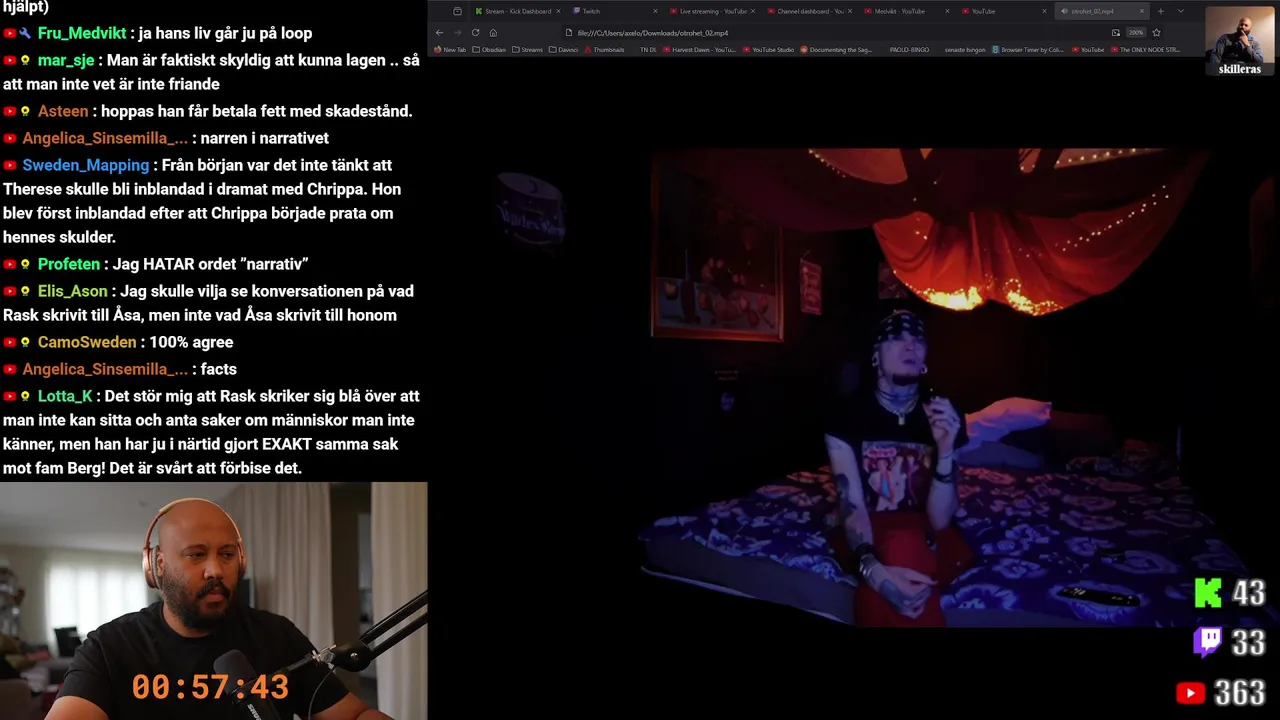Click the member badge beside Profeten
Image resolution: width=1280 pixels, height=720 pixels.
pyautogui.click(x=25, y=264)
